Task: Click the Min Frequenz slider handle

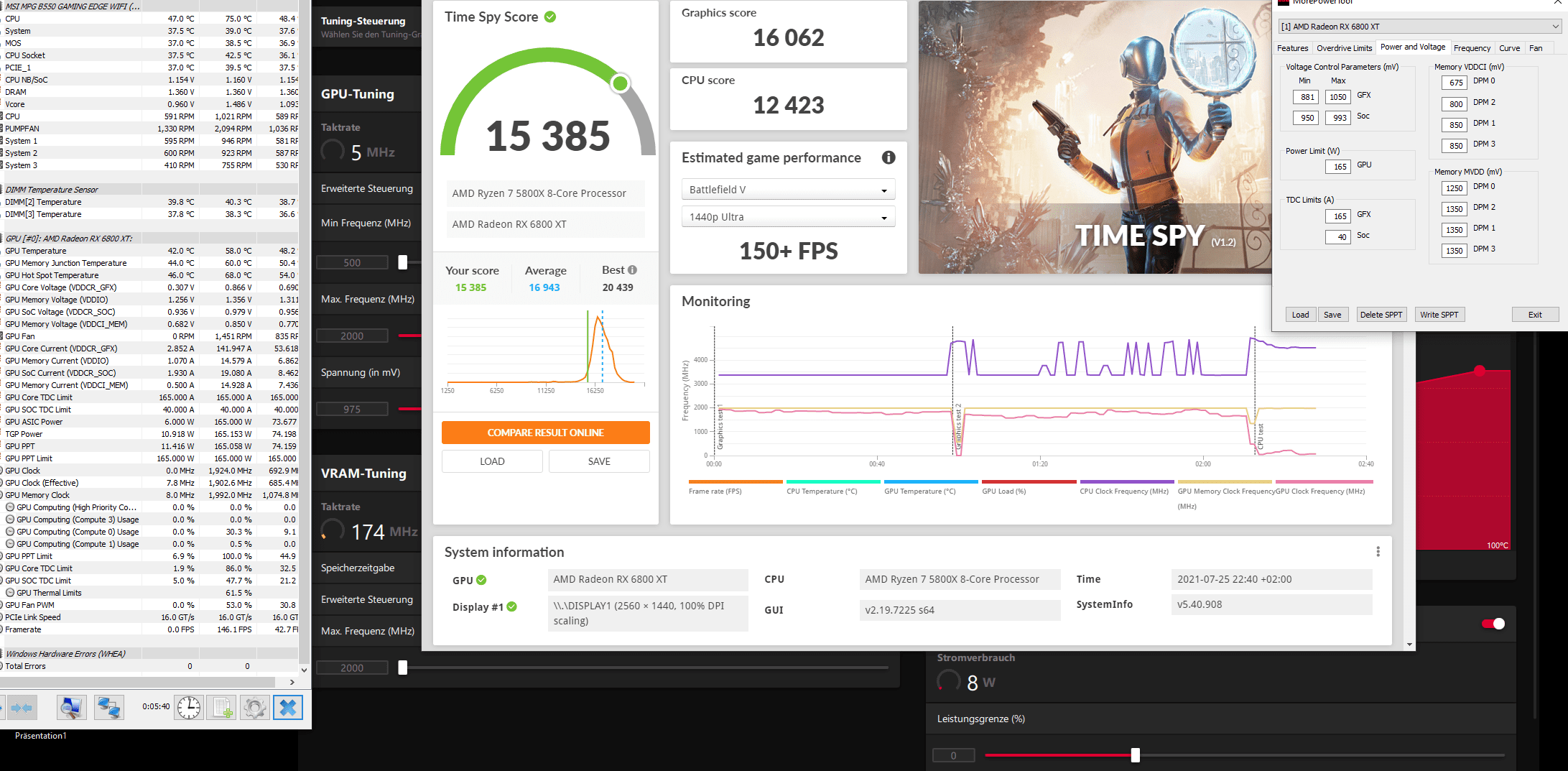Action: tap(403, 262)
